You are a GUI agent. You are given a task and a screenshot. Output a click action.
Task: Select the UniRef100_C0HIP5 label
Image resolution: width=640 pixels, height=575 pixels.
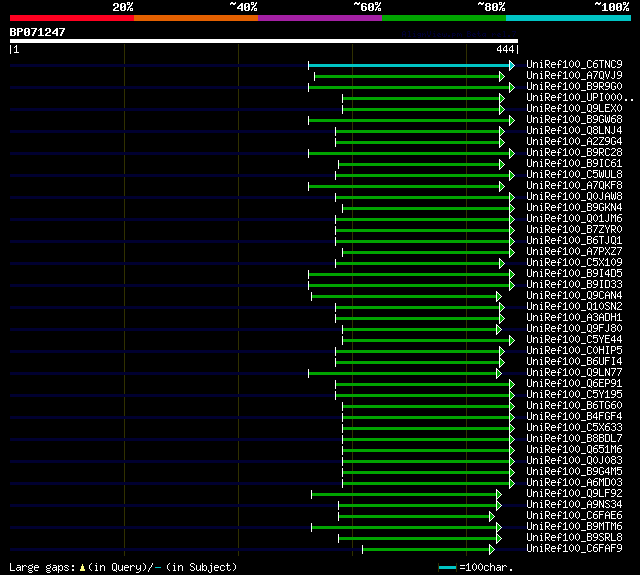[x=574, y=351]
